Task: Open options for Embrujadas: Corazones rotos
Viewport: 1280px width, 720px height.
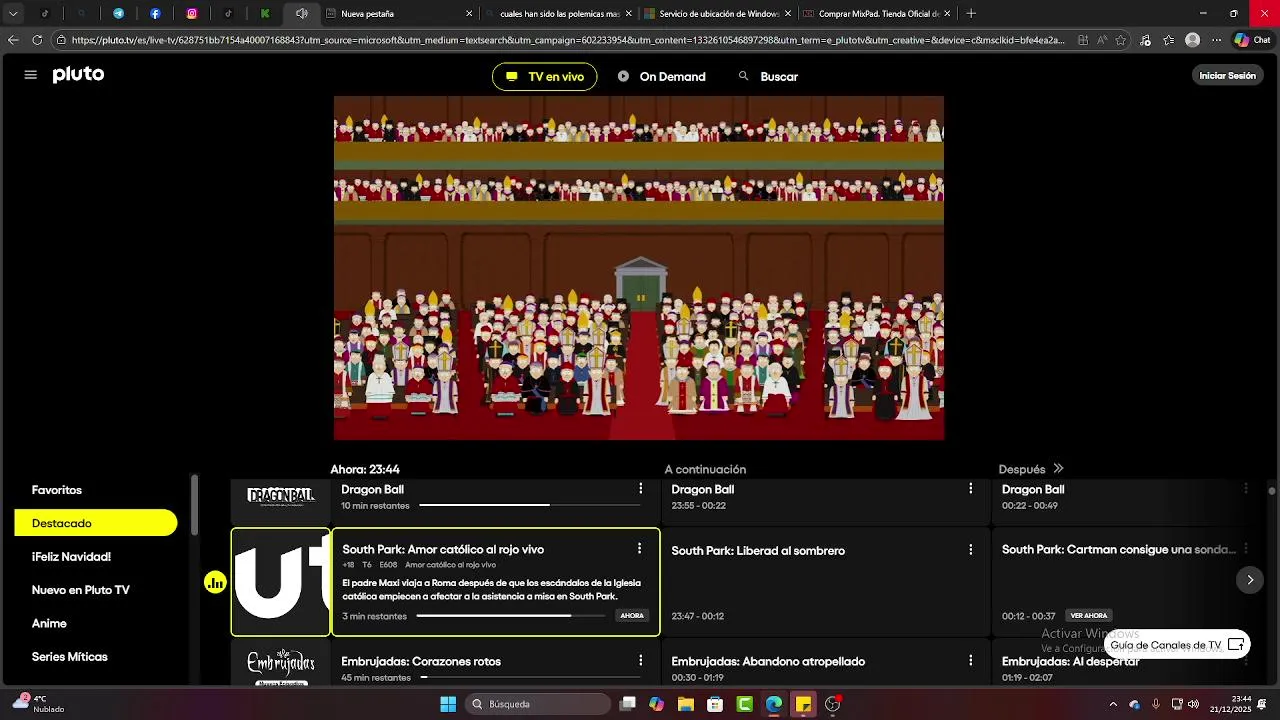Action: pyautogui.click(x=641, y=661)
